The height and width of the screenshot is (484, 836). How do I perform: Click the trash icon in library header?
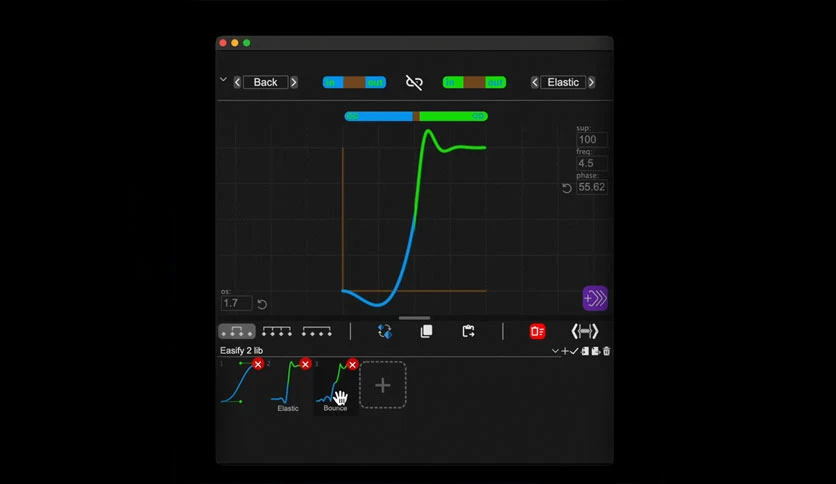[x=606, y=351]
